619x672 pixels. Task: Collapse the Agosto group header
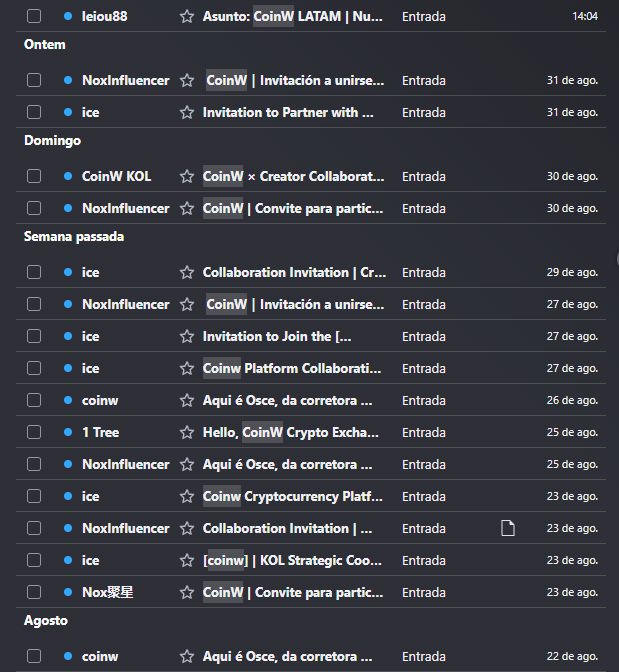click(x=46, y=621)
